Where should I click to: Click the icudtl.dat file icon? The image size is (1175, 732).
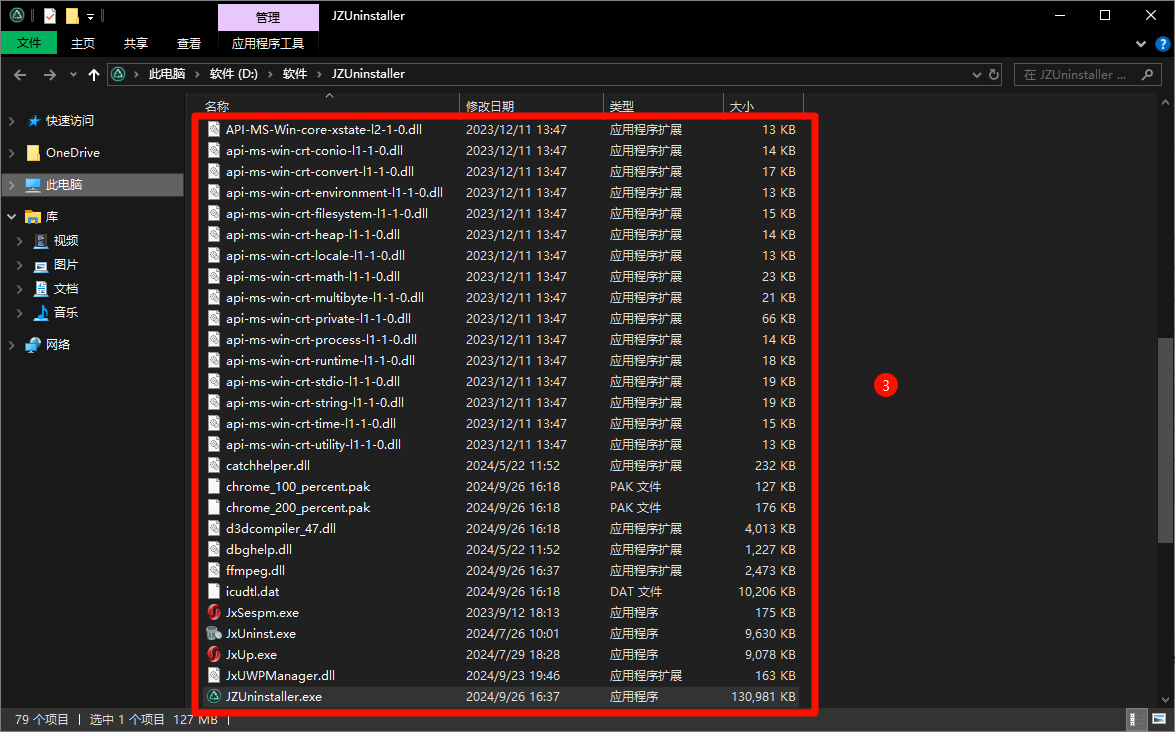pos(214,591)
